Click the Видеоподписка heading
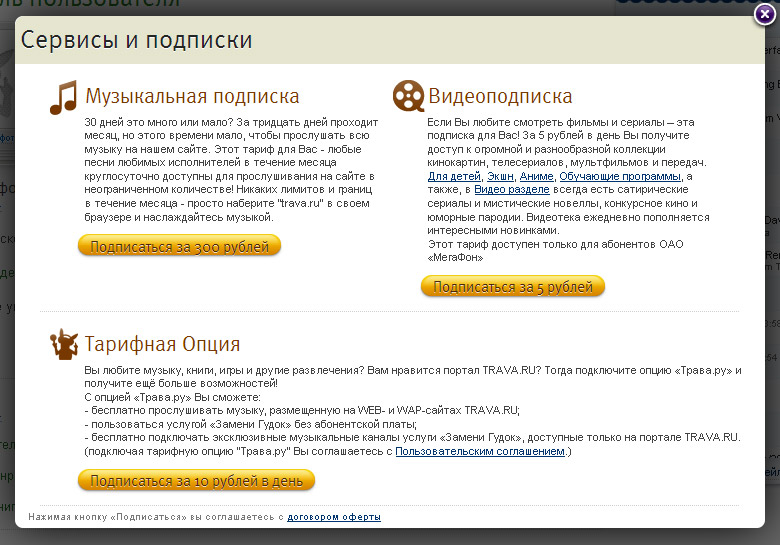Viewport: 780px width, 545px height. click(500, 97)
